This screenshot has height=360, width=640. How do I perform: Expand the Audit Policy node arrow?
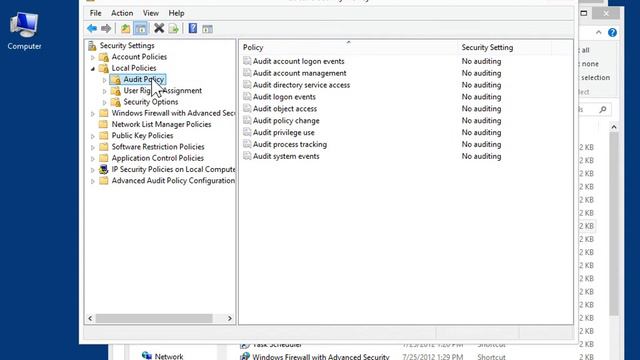click(x=104, y=80)
